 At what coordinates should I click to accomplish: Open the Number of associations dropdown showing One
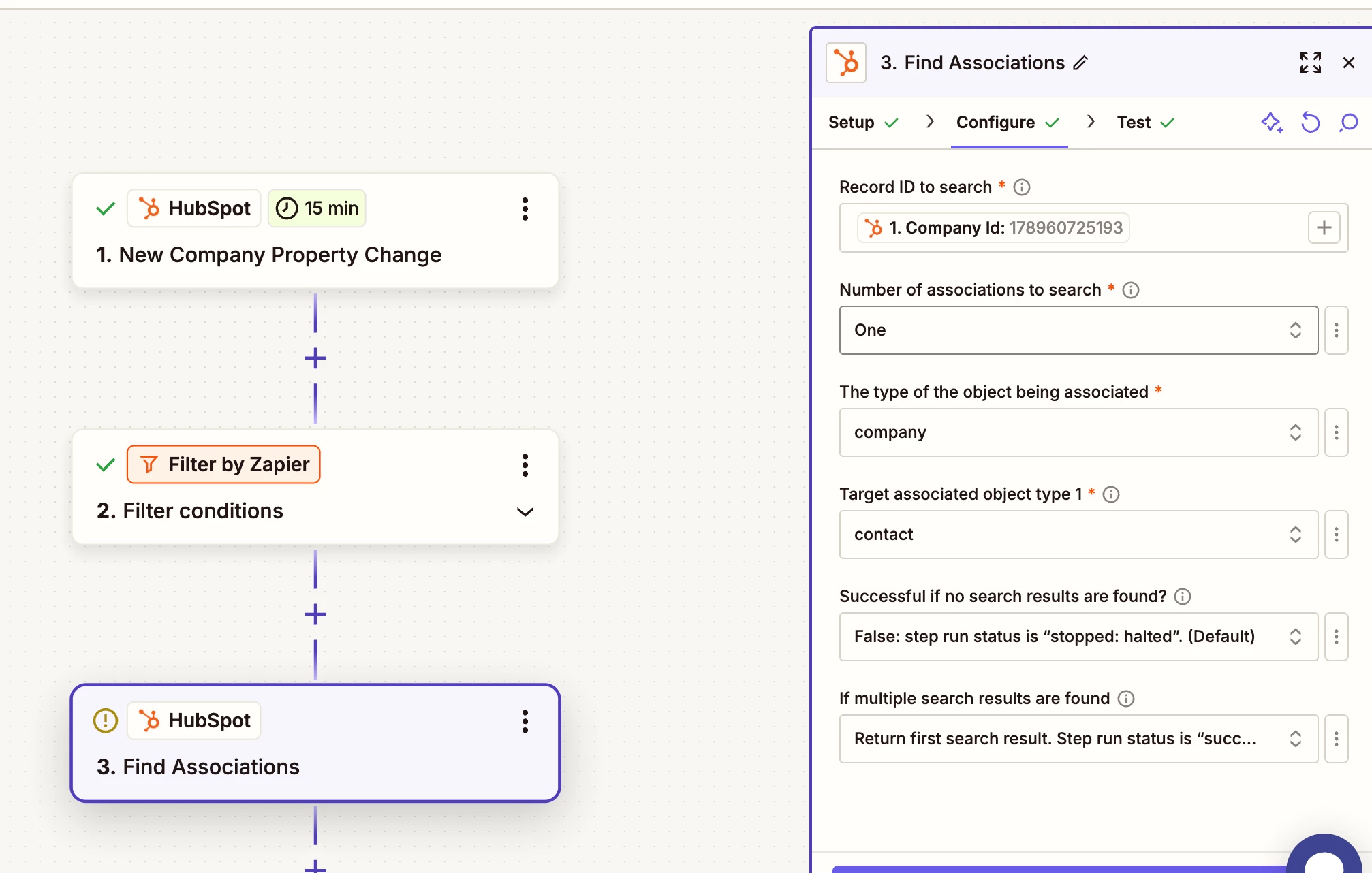tap(1078, 330)
